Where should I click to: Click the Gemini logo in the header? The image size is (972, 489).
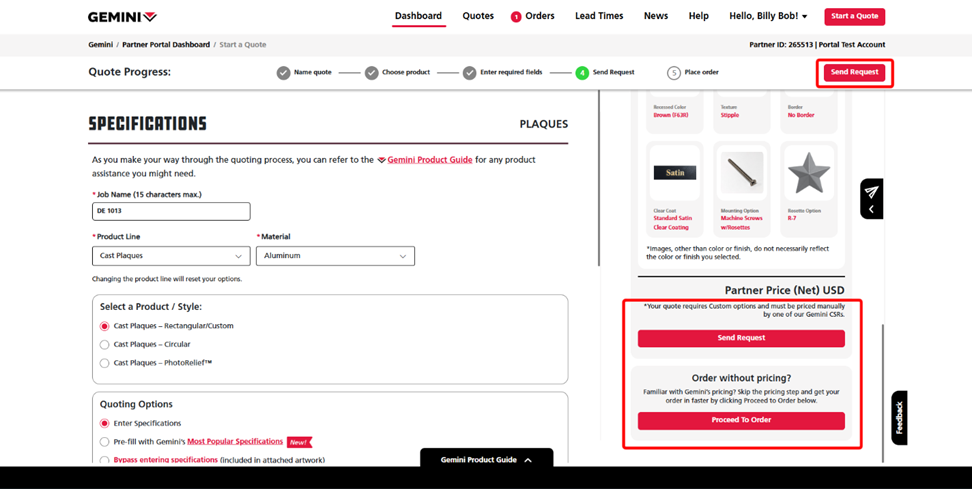[122, 17]
